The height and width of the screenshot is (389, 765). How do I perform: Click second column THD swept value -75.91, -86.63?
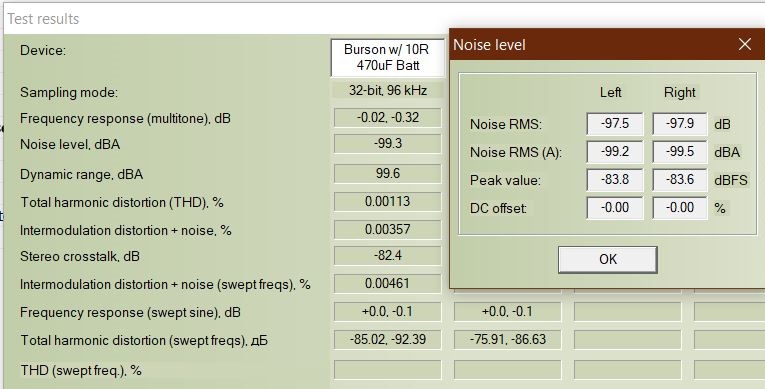(x=507, y=340)
